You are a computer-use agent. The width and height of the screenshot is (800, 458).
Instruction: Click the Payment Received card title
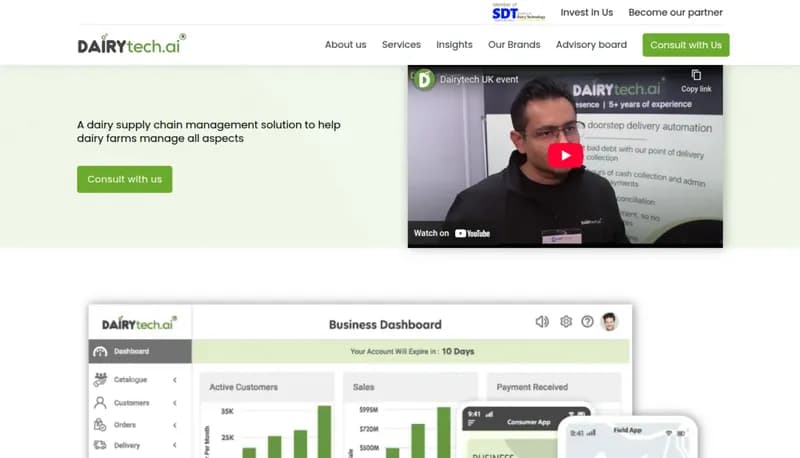[x=532, y=387]
